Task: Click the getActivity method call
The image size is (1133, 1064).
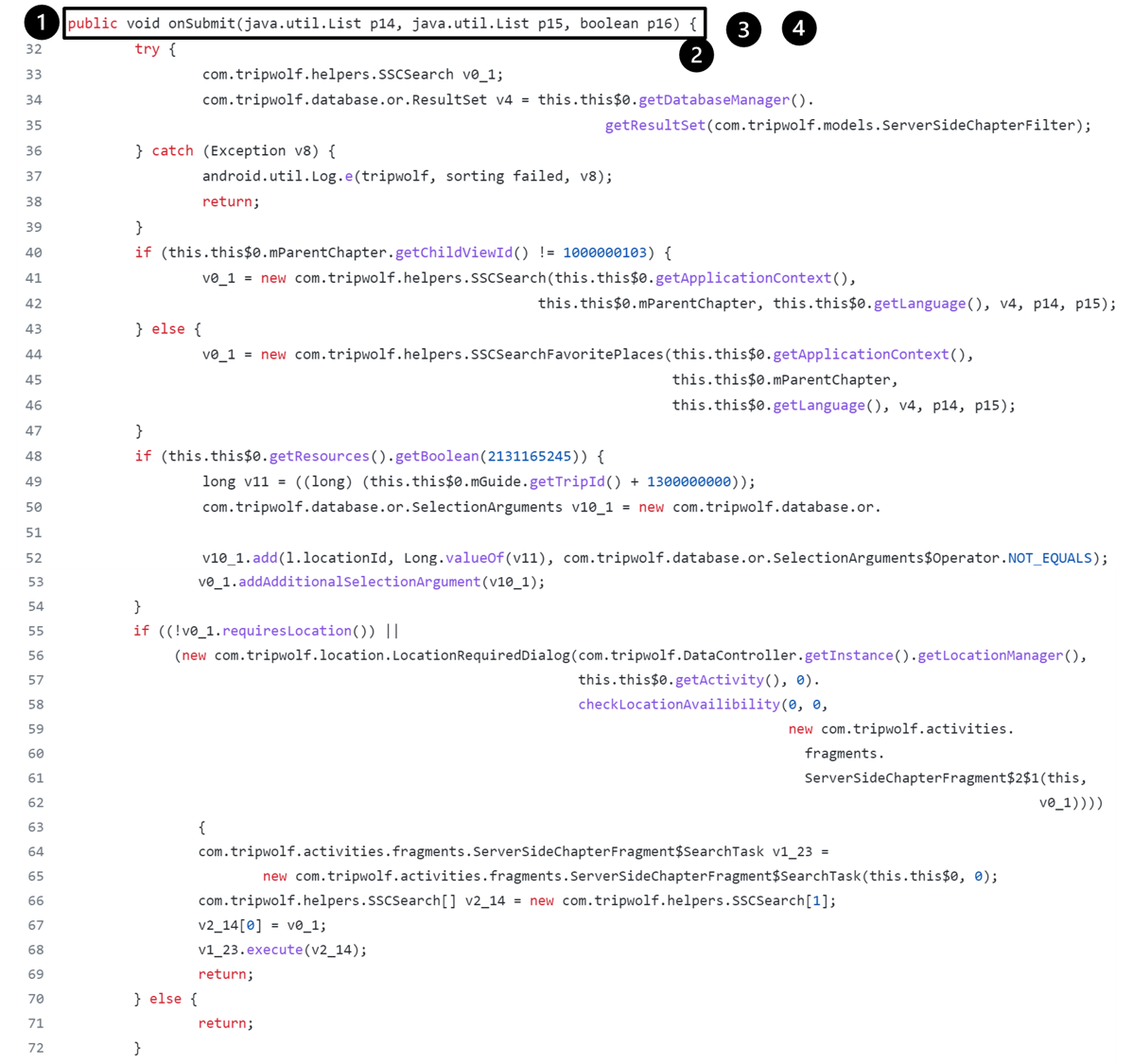Action: tap(719, 680)
